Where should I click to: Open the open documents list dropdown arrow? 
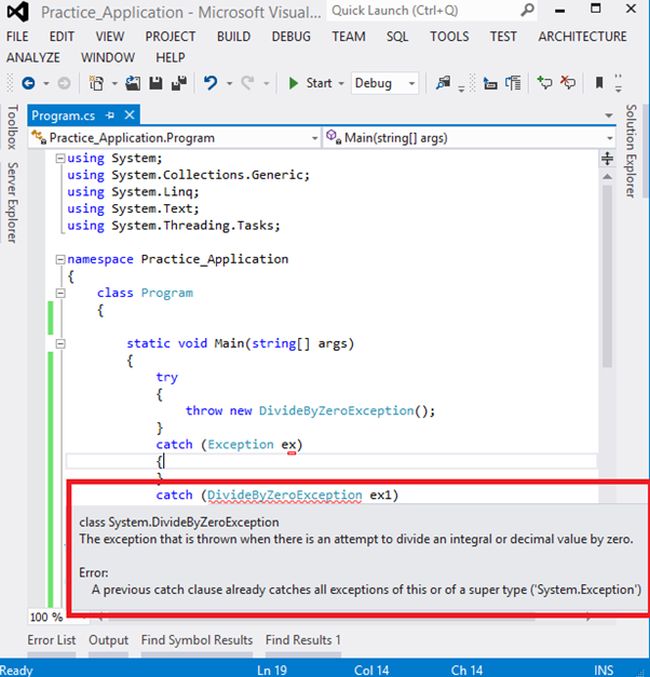point(609,115)
